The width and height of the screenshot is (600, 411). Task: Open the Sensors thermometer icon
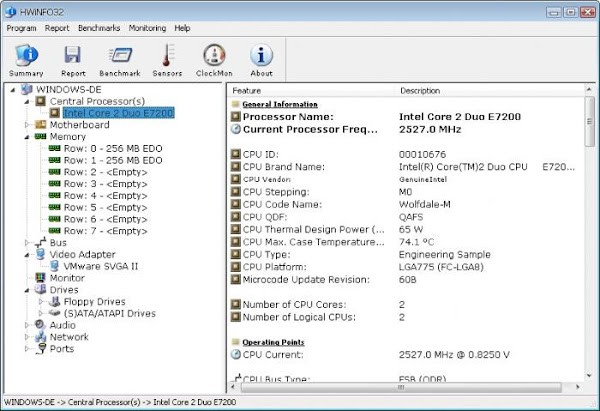(167, 55)
